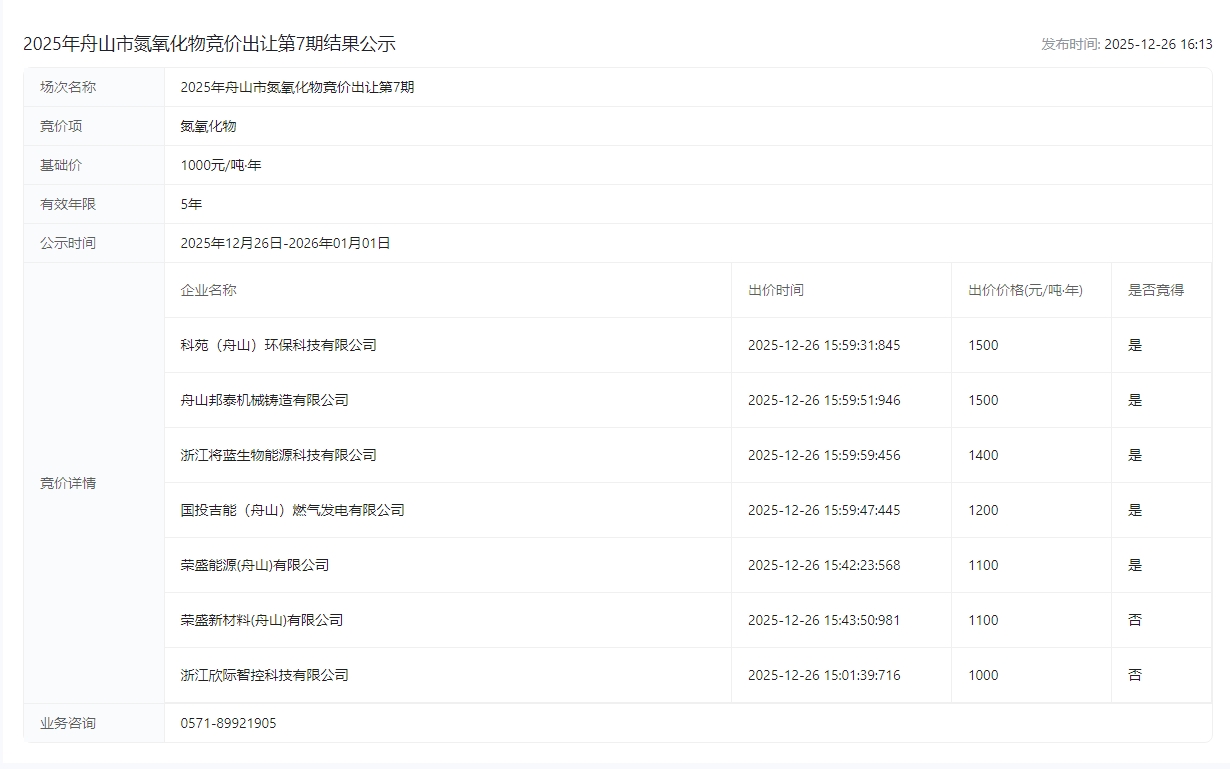Select the 场次名称 row label
Image resolution: width=1230 pixels, height=769 pixels.
click(68, 87)
